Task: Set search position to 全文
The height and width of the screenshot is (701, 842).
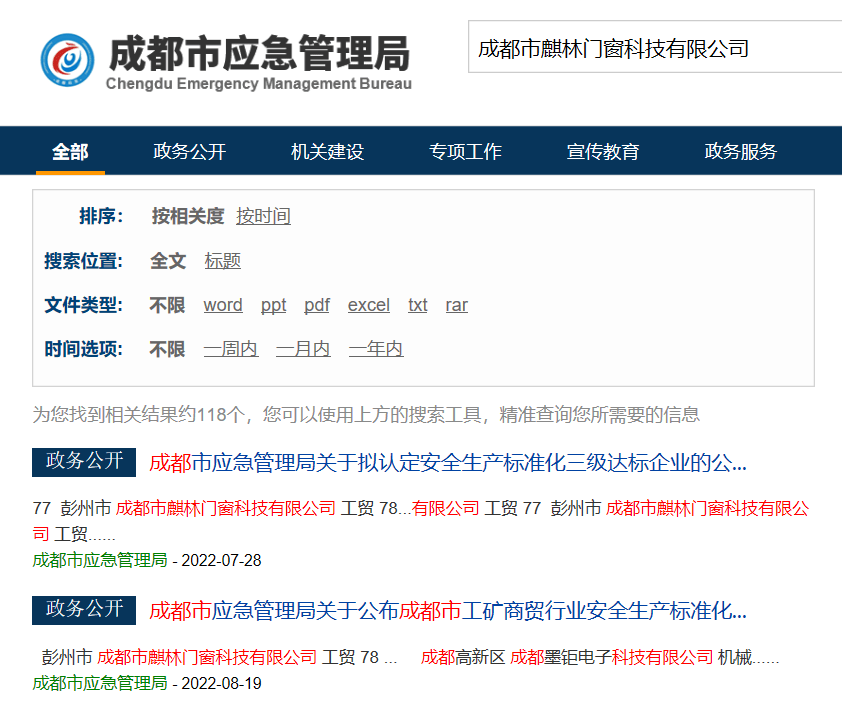Action: 168,261
